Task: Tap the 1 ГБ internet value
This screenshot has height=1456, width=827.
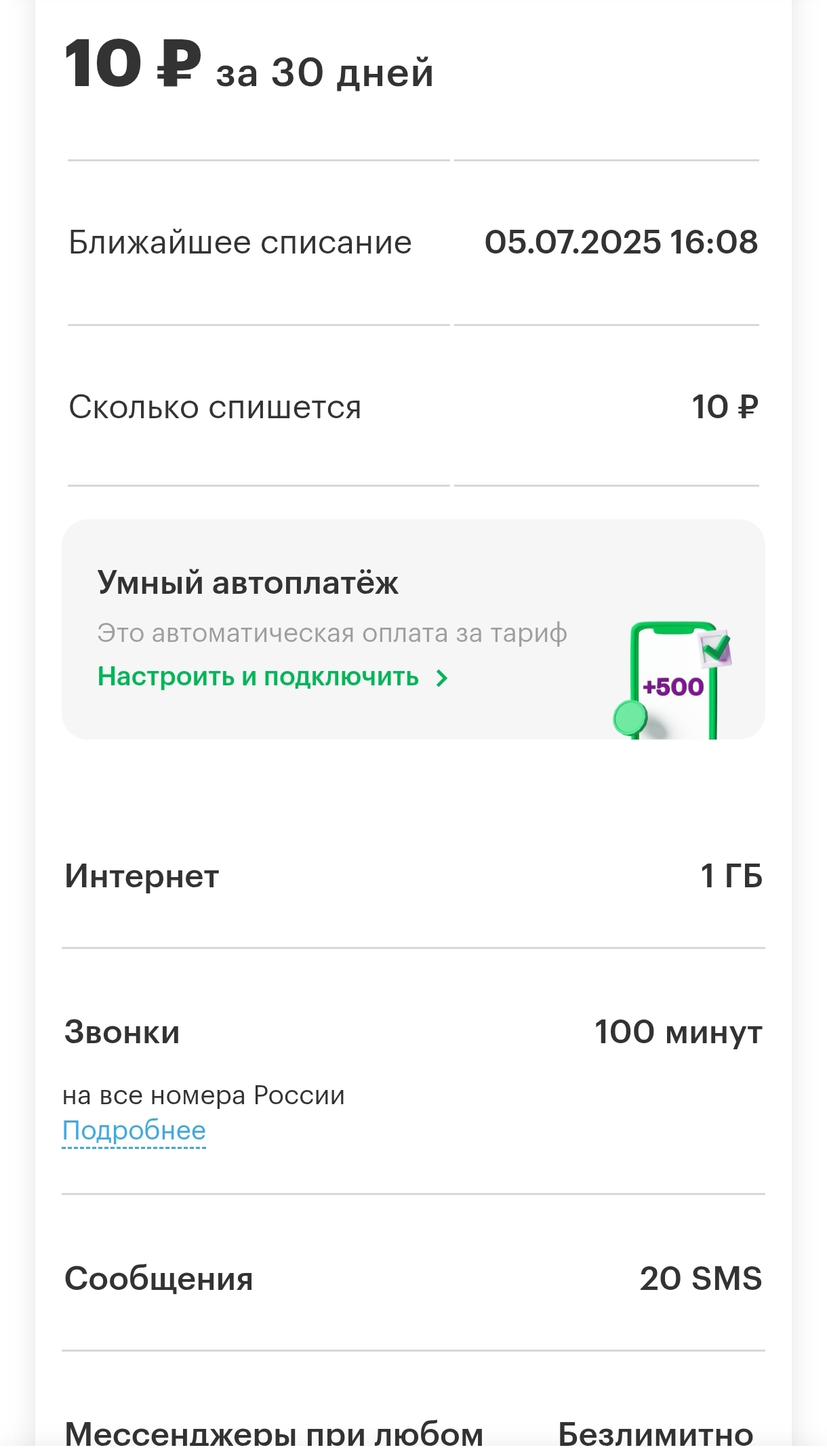Action: (731, 876)
